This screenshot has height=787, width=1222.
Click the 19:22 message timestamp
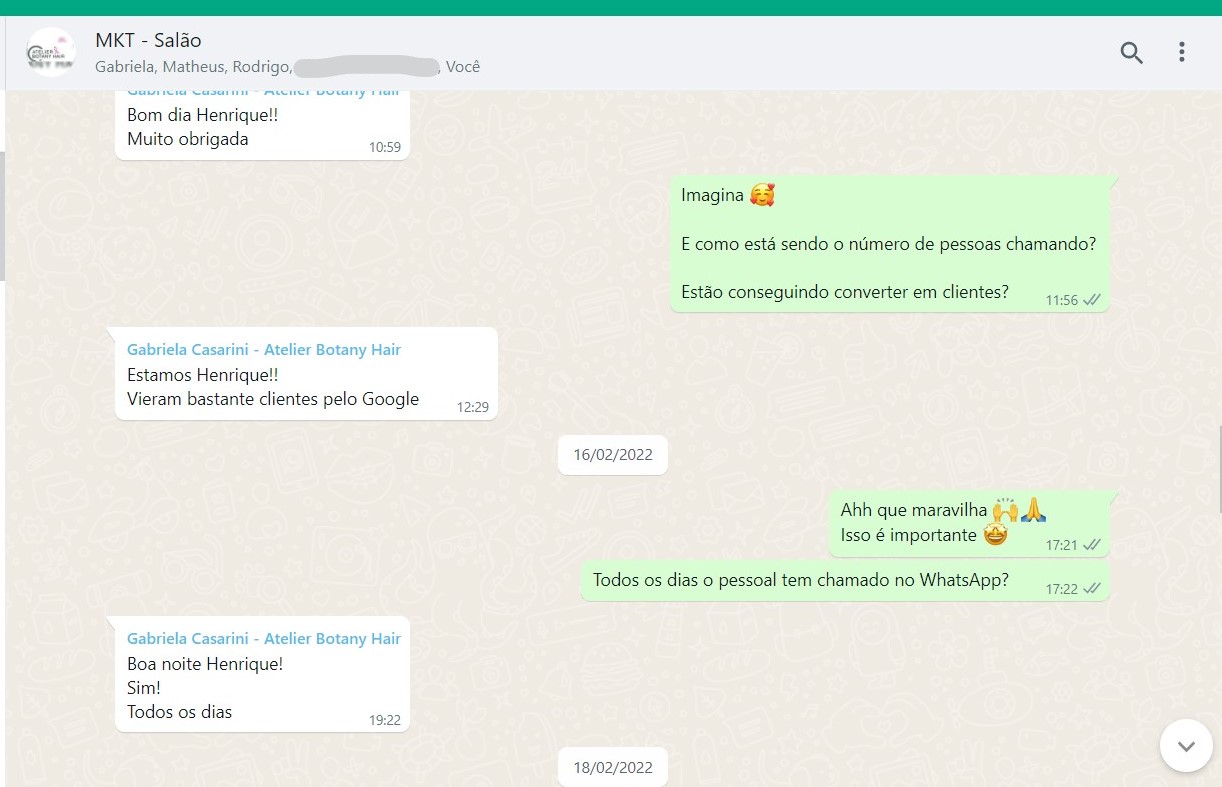click(385, 721)
